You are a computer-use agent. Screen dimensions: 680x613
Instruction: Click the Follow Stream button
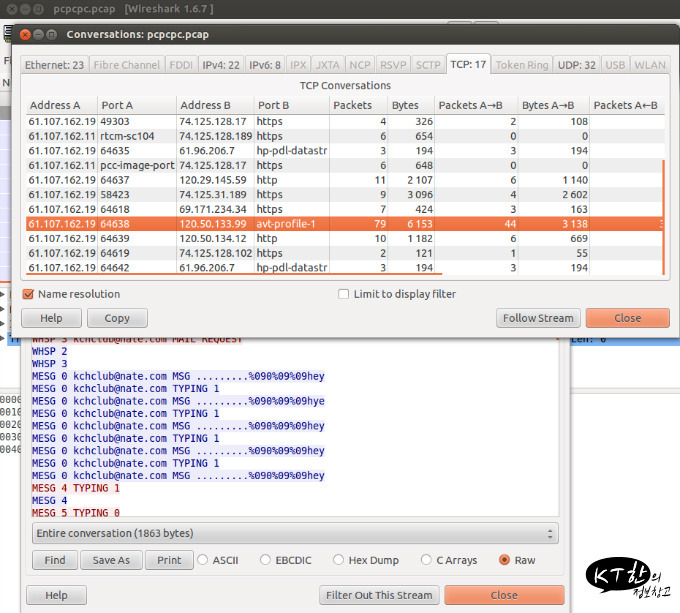point(538,318)
